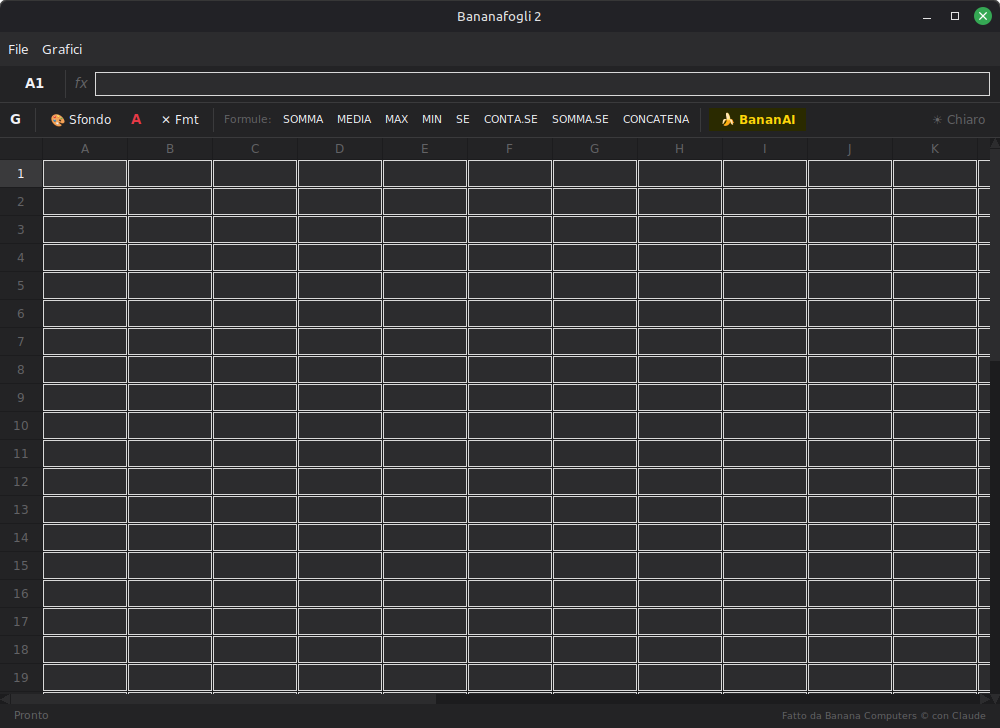Click the formula bar input field
This screenshot has height=728, width=1000.
point(542,84)
